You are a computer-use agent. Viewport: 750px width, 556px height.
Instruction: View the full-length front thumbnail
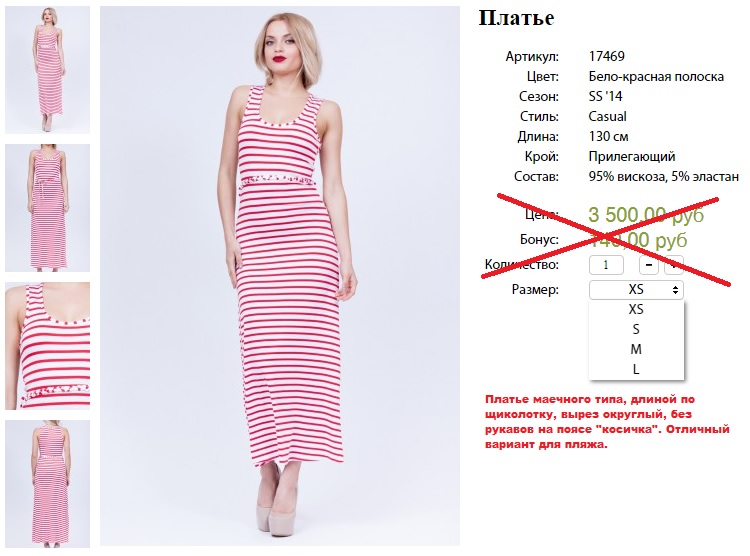pos(47,70)
